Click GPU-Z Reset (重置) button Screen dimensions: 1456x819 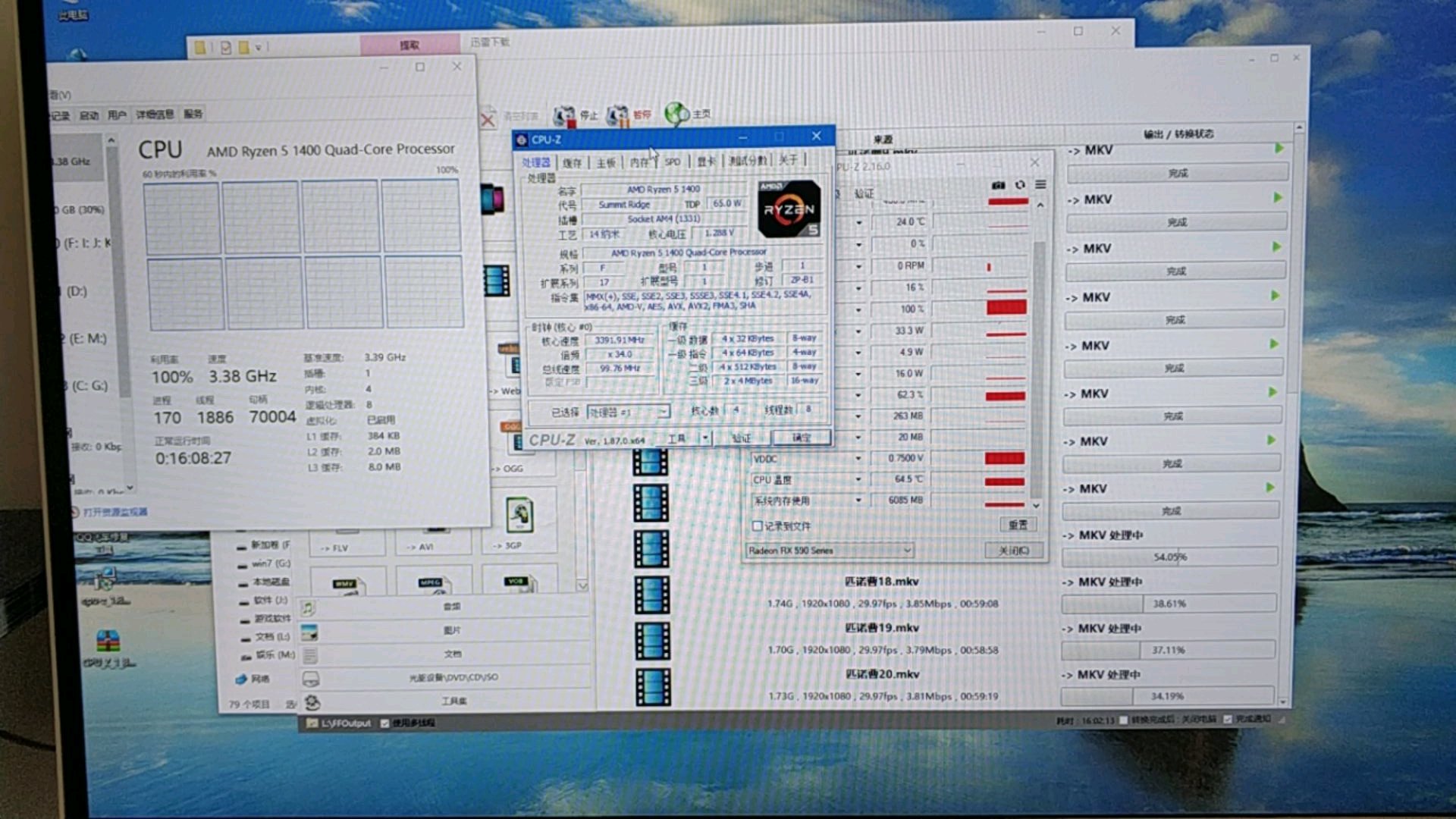coord(1018,526)
